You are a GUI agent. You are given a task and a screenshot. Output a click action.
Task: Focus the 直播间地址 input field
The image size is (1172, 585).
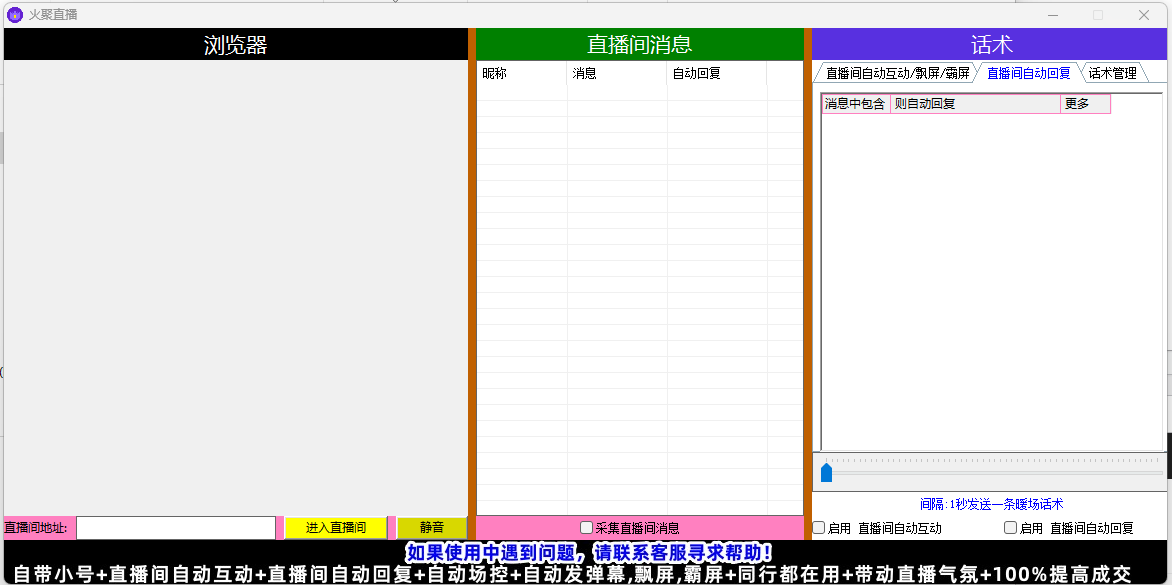click(176, 527)
